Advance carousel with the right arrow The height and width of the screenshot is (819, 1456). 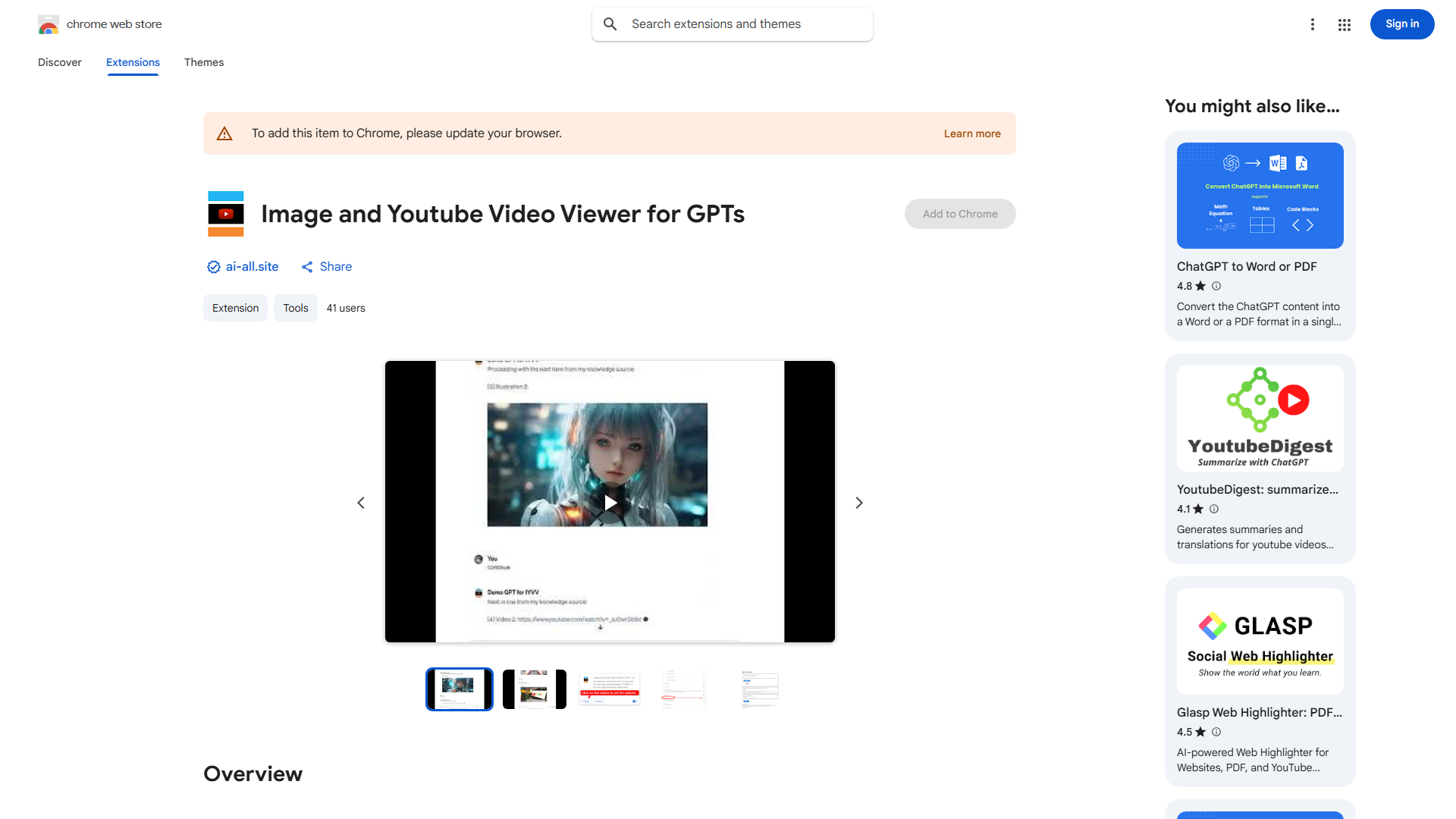coord(858,502)
